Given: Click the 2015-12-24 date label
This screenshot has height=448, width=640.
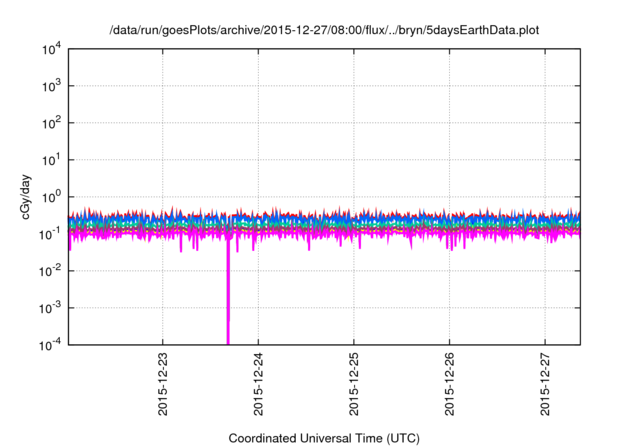Looking at the screenshot, I should pyautogui.click(x=258, y=384).
